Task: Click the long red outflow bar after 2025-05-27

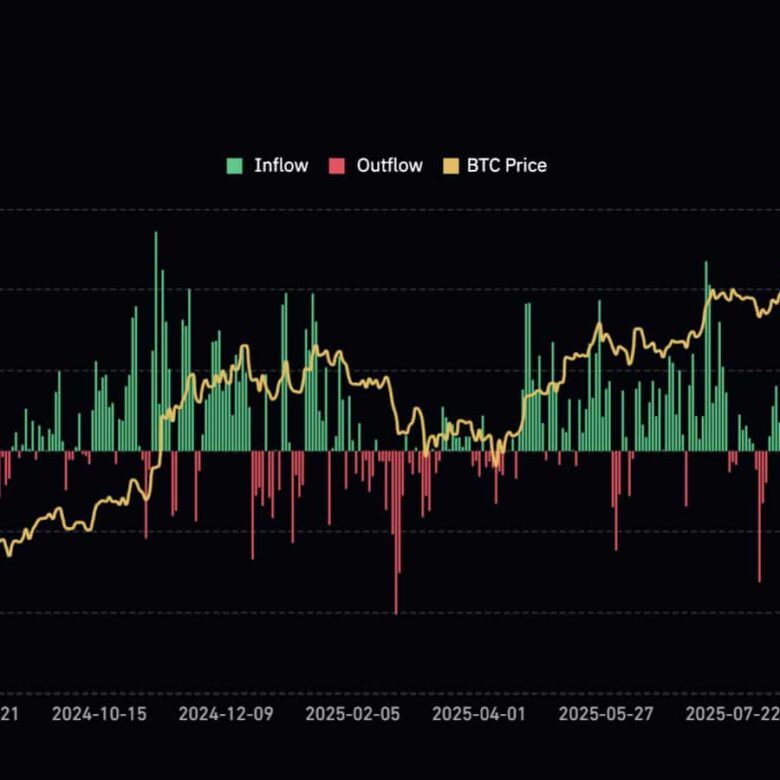Action: pyautogui.click(x=616, y=501)
